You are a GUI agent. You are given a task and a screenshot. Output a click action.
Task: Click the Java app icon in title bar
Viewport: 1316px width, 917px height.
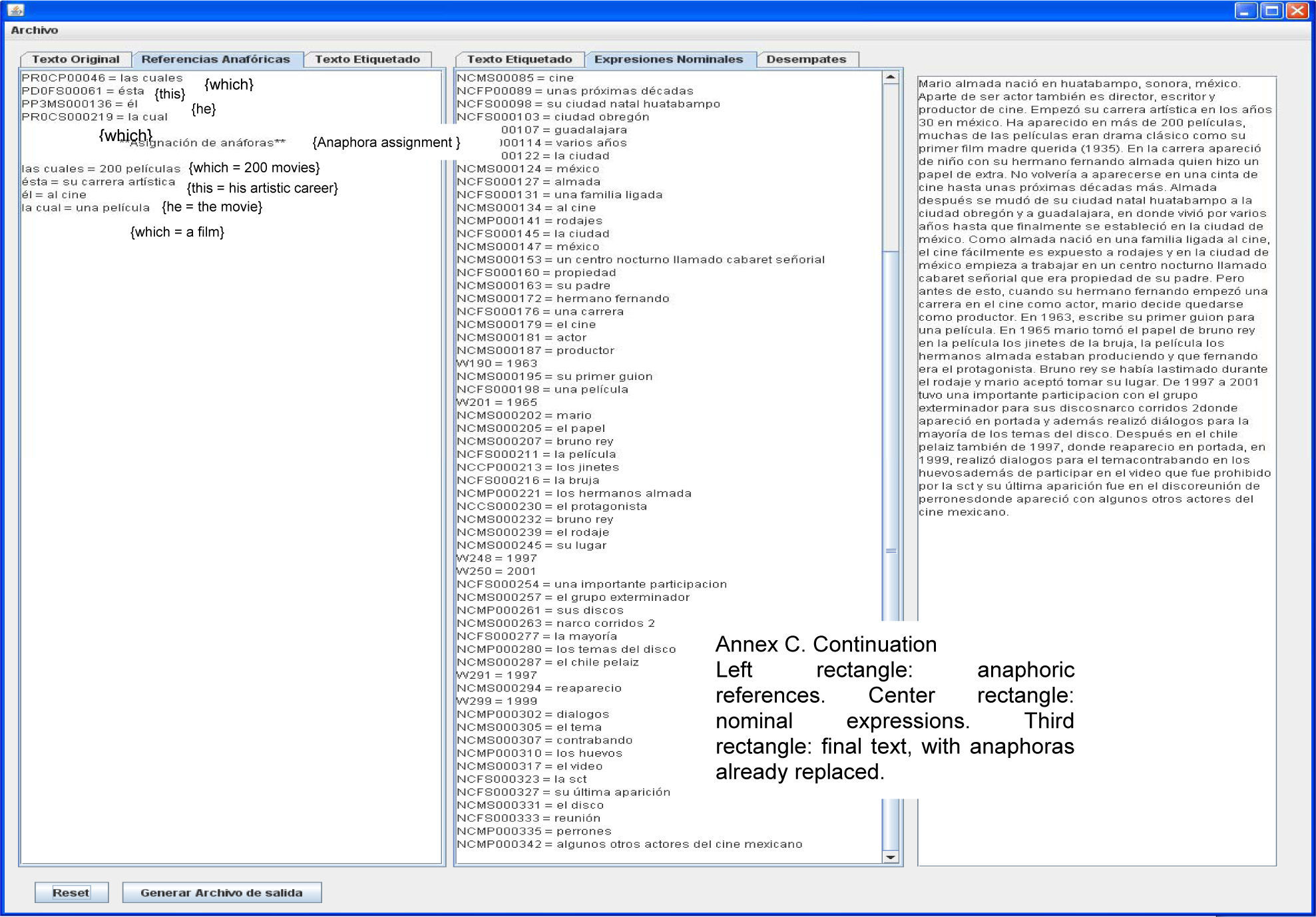coord(16,10)
